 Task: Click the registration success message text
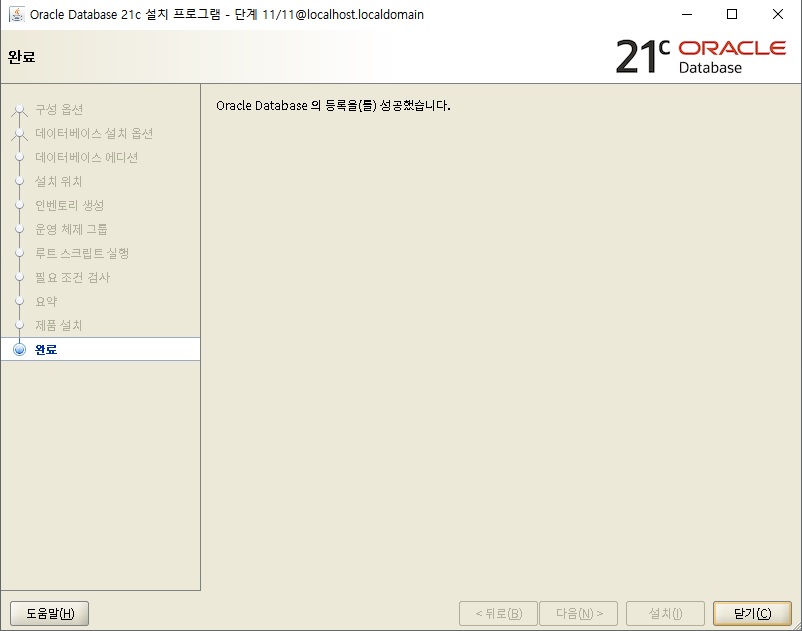(x=333, y=106)
